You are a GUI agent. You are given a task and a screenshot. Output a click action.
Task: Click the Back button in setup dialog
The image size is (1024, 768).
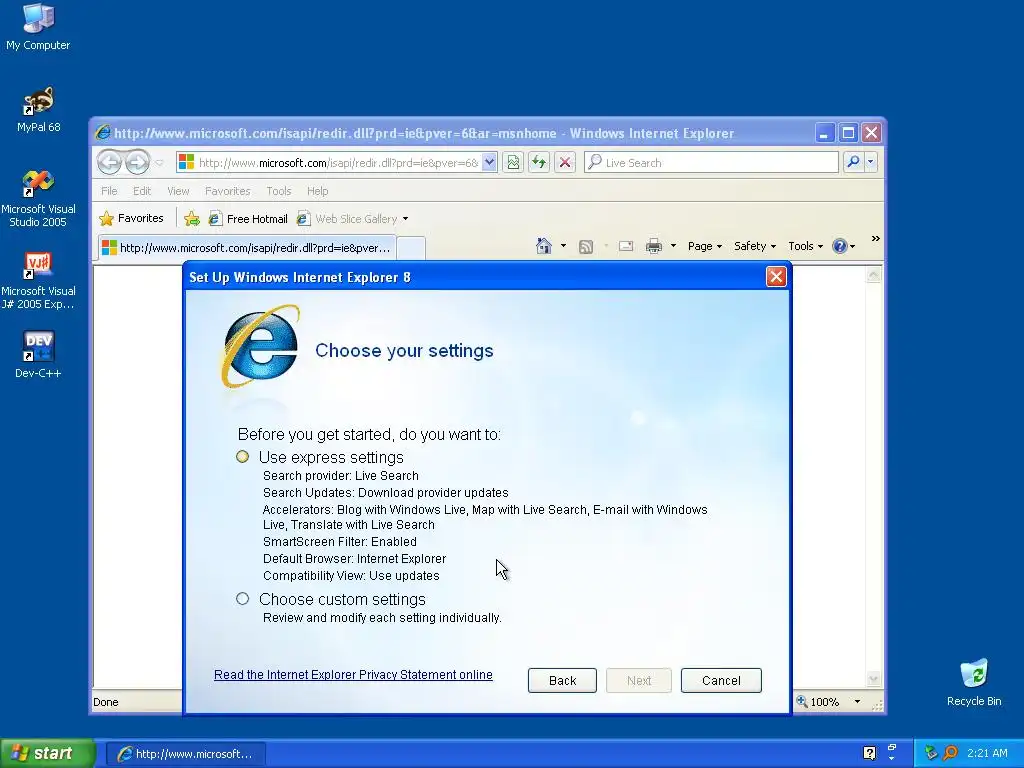[x=562, y=680]
